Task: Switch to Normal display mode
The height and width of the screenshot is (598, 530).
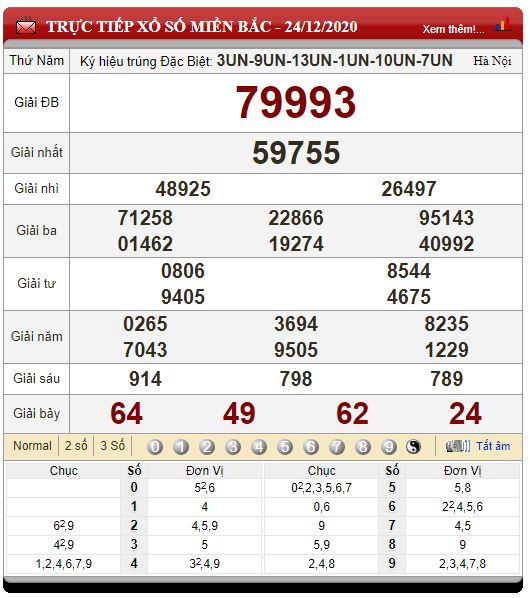Action: pos(32,445)
